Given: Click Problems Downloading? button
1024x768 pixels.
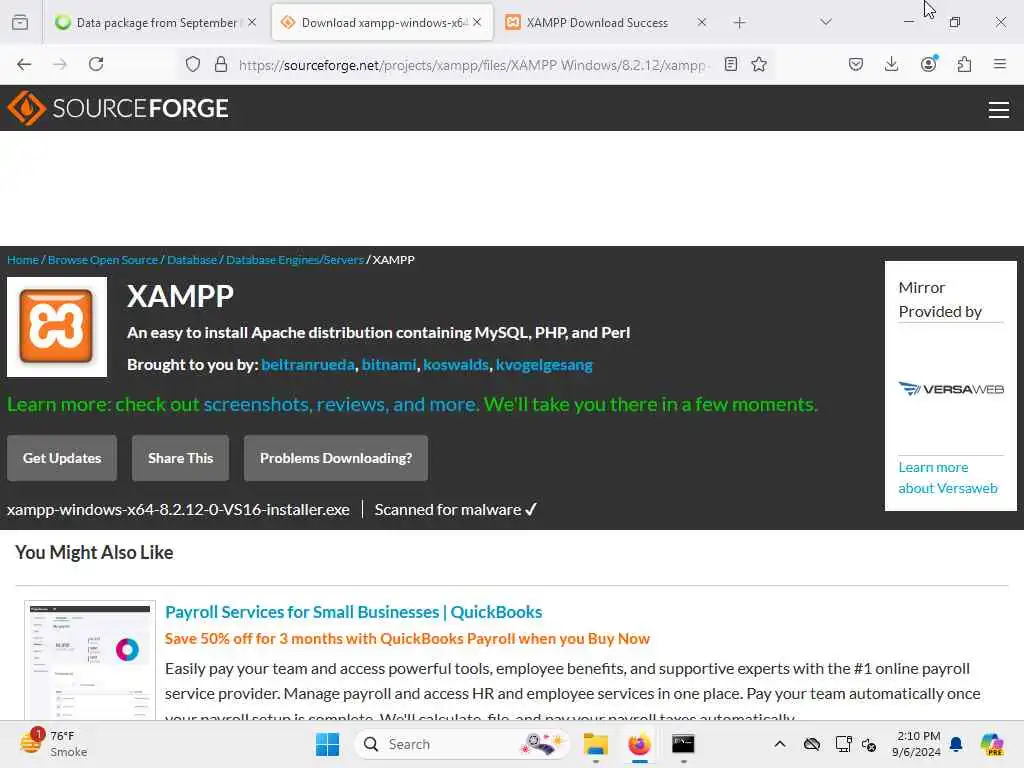Looking at the screenshot, I should tap(336, 458).
